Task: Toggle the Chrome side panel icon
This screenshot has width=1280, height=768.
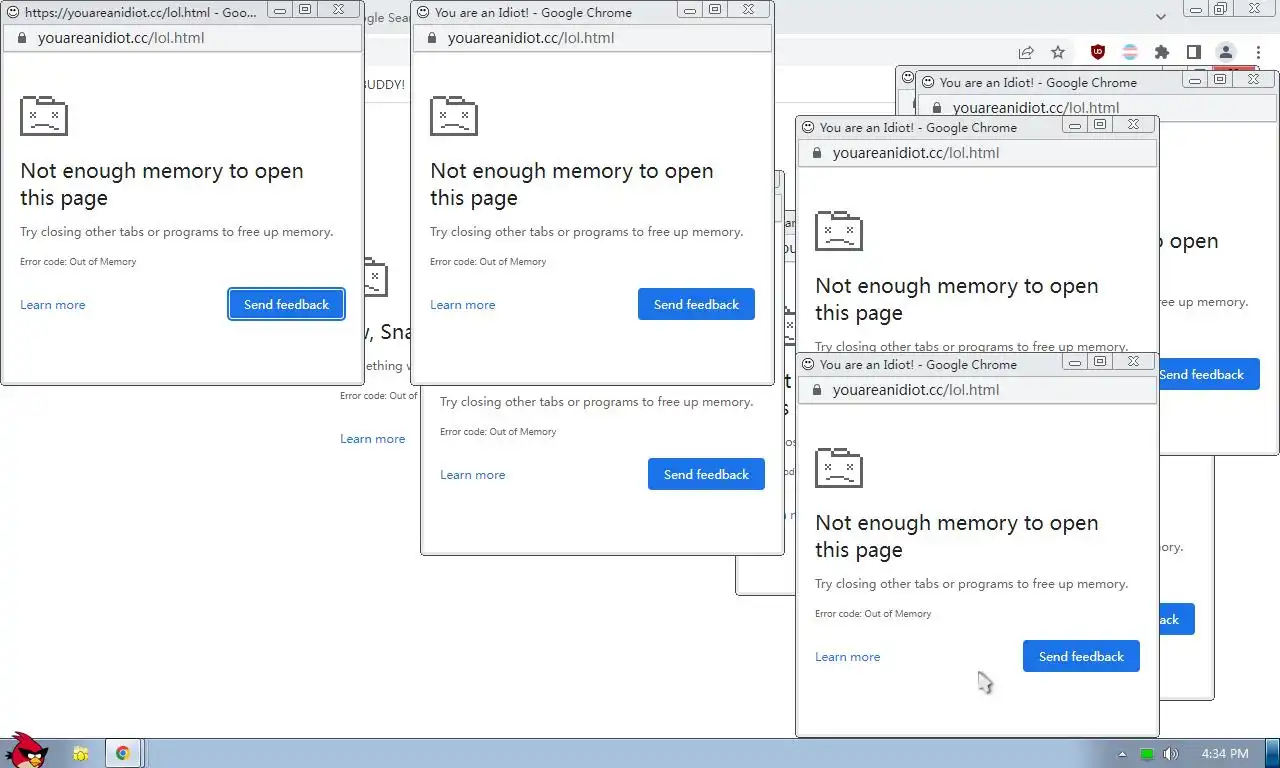Action: click(x=1193, y=52)
